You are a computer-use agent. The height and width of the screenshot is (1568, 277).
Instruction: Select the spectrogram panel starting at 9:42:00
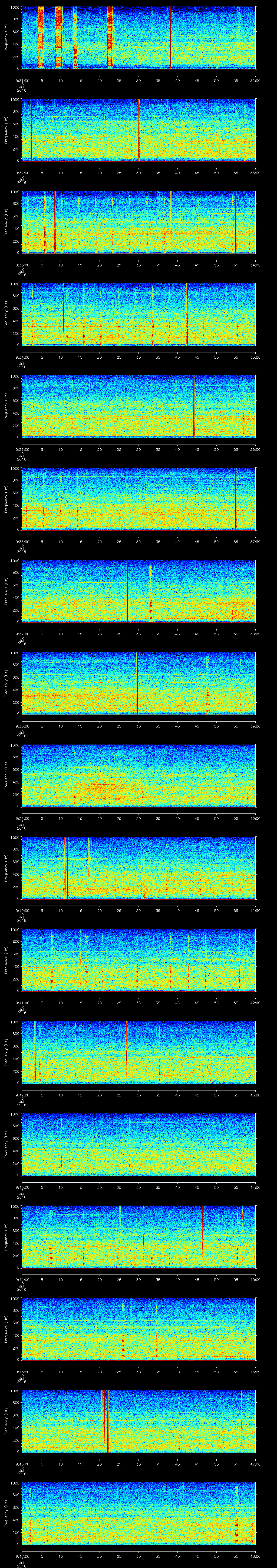click(x=139, y=1052)
